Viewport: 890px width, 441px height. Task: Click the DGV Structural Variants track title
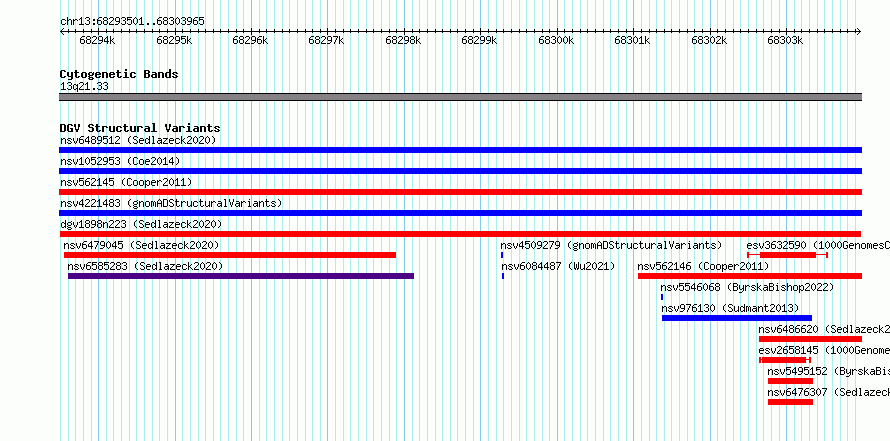point(140,128)
